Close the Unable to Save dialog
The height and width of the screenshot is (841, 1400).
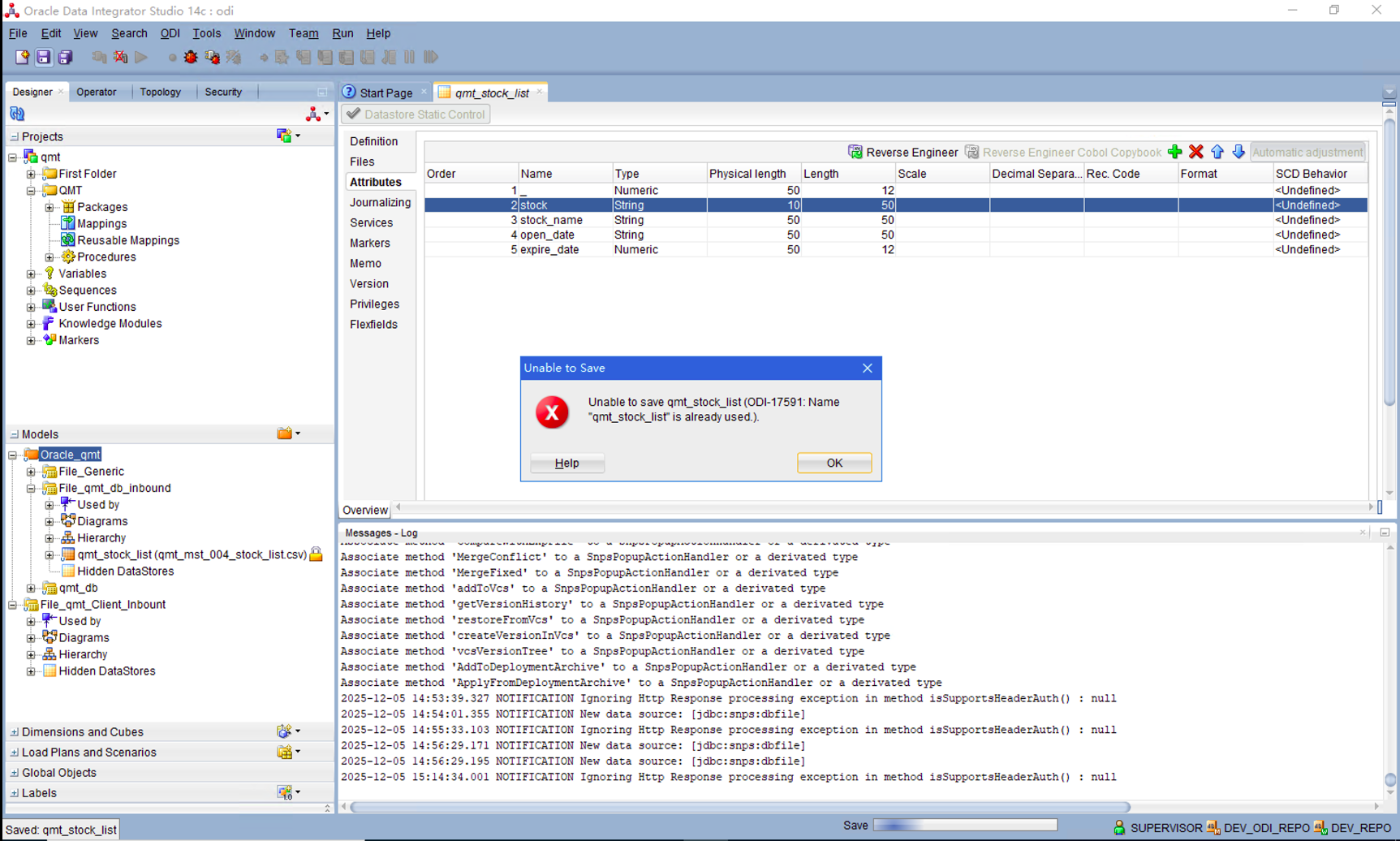pos(867,368)
